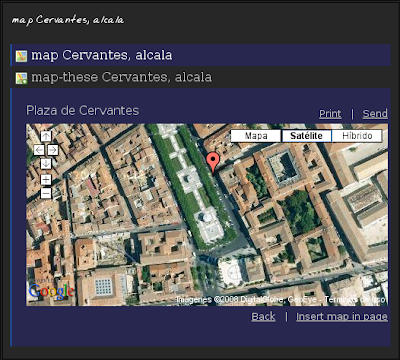The height and width of the screenshot is (360, 400).
Task: Pan the map up with the arrow
Action: click(46, 136)
